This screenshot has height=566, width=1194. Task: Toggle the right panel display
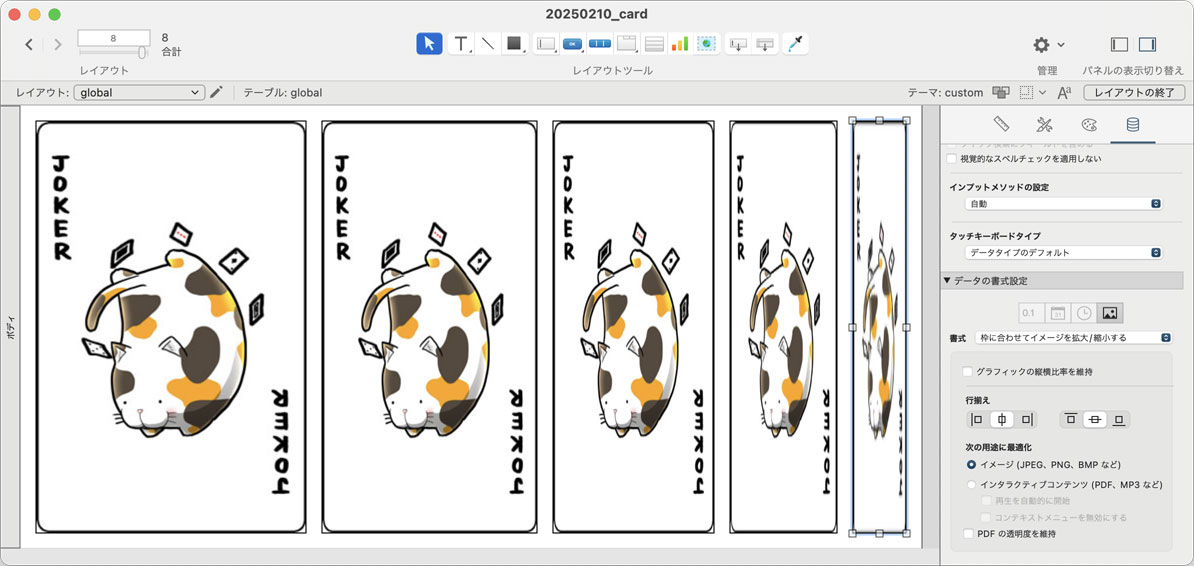[1147, 44]
